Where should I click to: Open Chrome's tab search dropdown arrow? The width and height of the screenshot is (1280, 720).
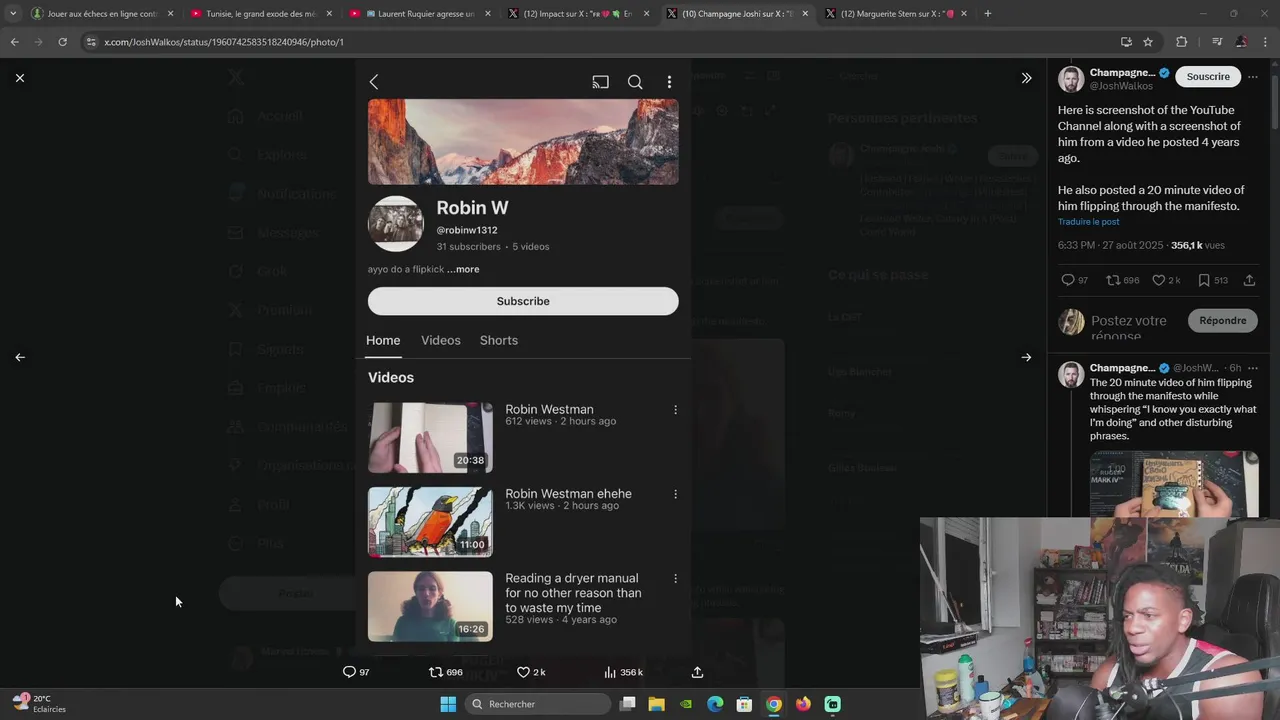tap(12, 14)
